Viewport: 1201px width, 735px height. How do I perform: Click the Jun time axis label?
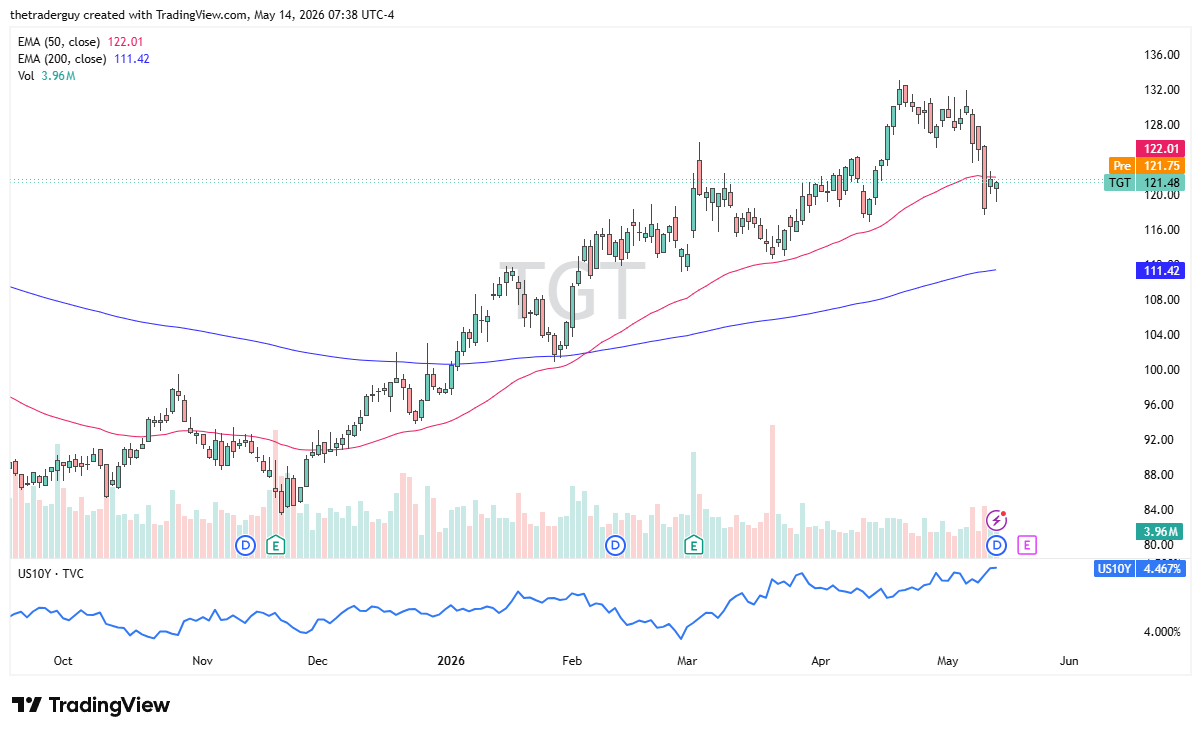pos(1069,661)
